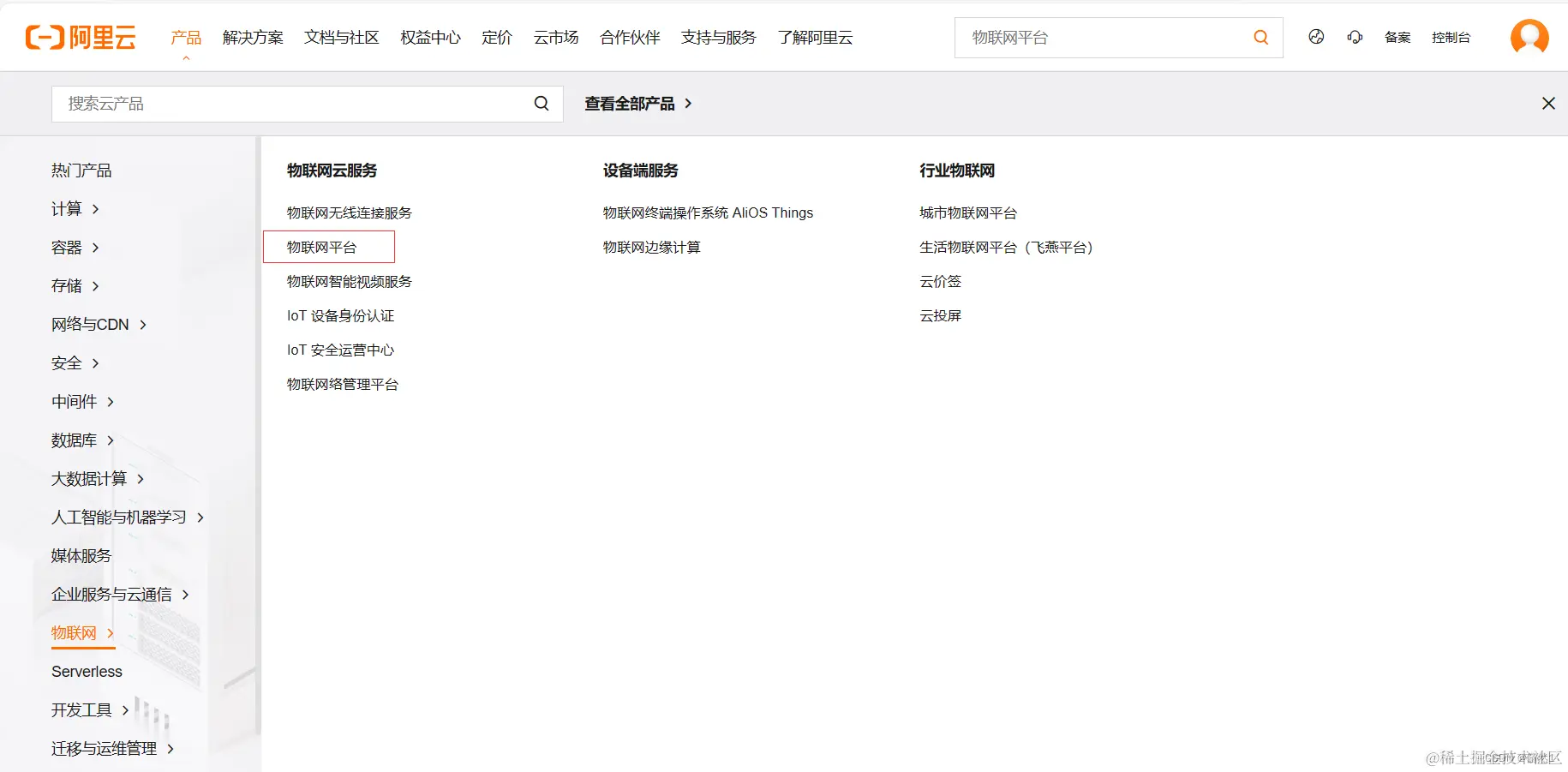Close the product mega menu with the X icon
The image size is (1568, 772).
pos(1548,103)
